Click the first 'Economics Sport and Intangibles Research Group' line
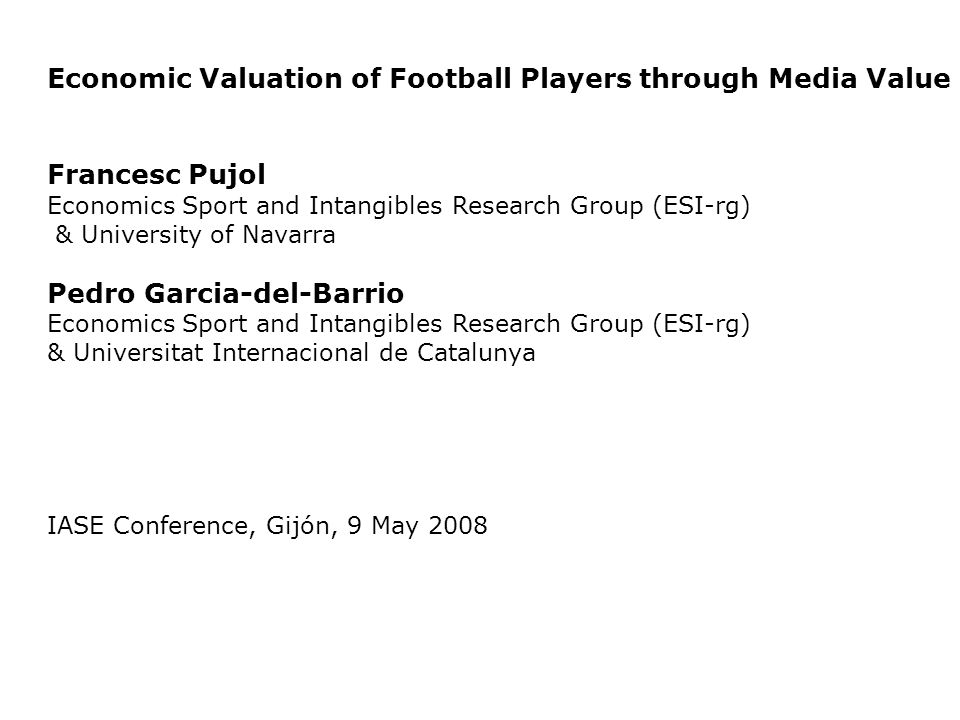The width and height of the screenshot is (960, 720). tap(399, 206)
